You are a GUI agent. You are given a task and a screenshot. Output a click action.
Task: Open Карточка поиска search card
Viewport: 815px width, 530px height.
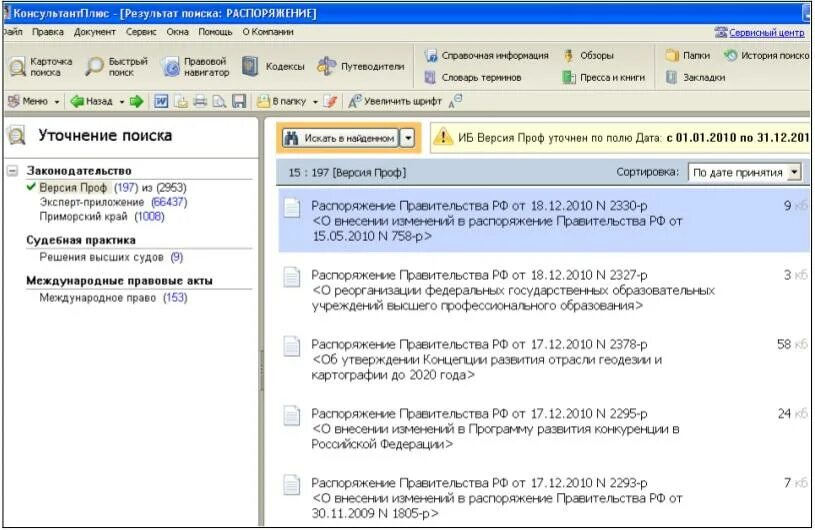[41, 67]
